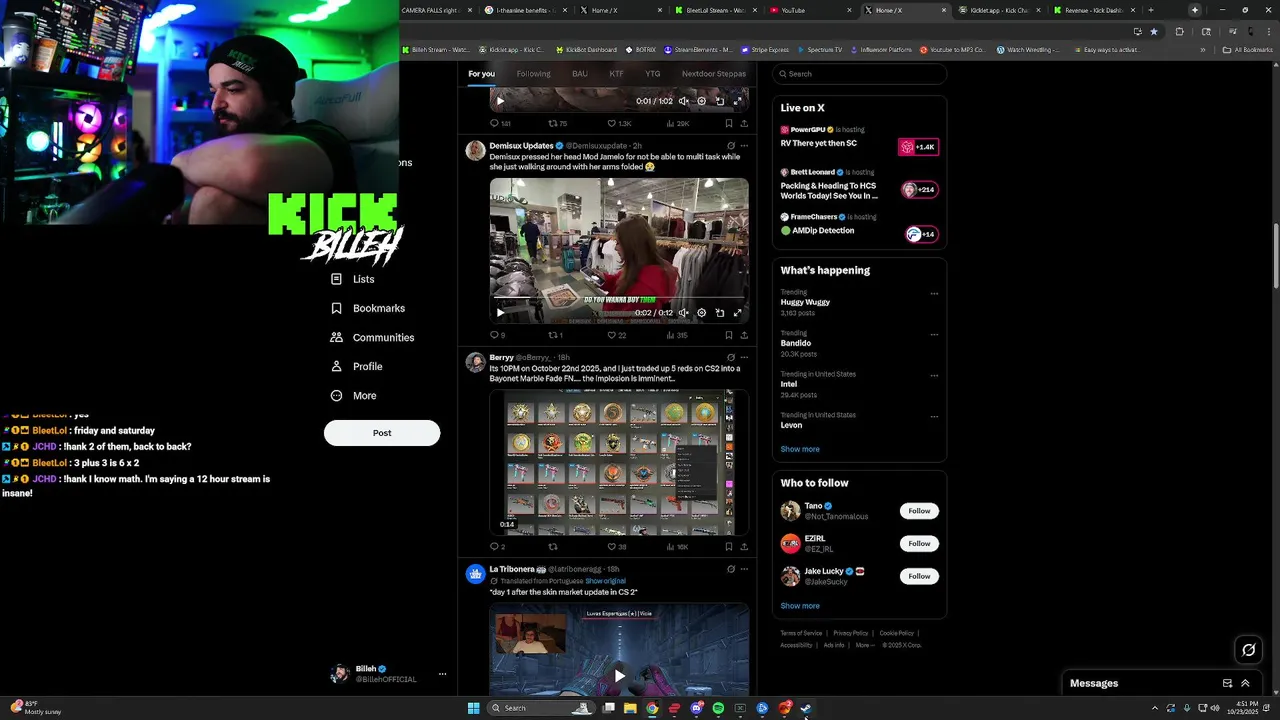Open more options for Levon trend
The height and width of the screenshot is (720, 1280).
click(x=934, y=417)
